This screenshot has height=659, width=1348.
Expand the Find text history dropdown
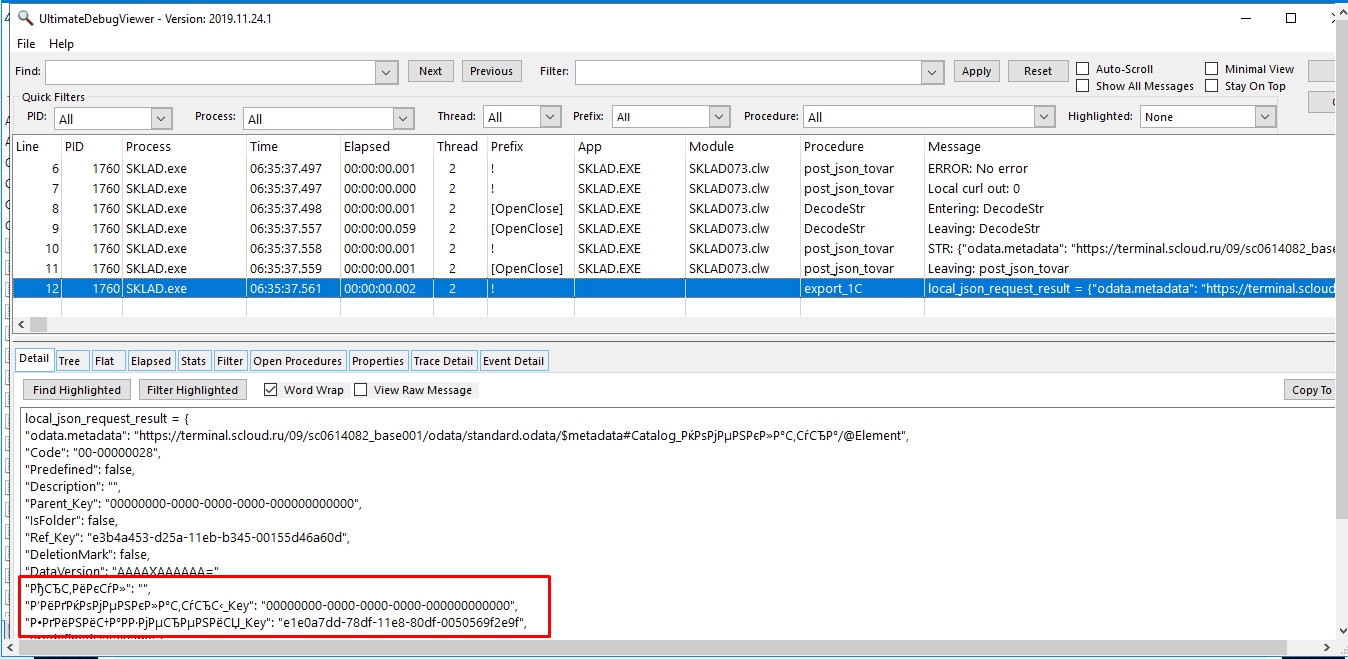pos(387,72)
